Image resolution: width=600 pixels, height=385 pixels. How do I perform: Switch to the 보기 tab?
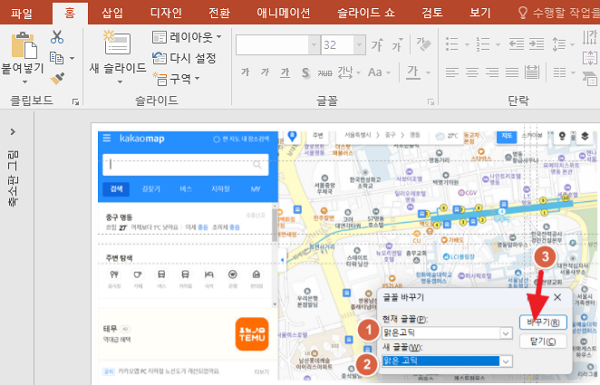(x=480, y=13)
